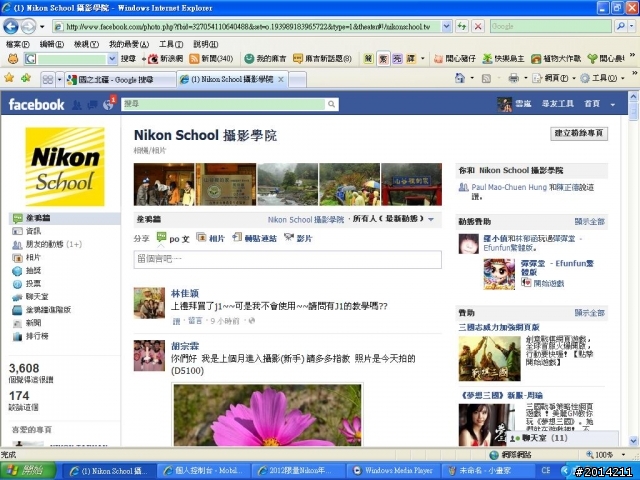Open the recent pages dropdown beside forward button

tap(42, 27)
